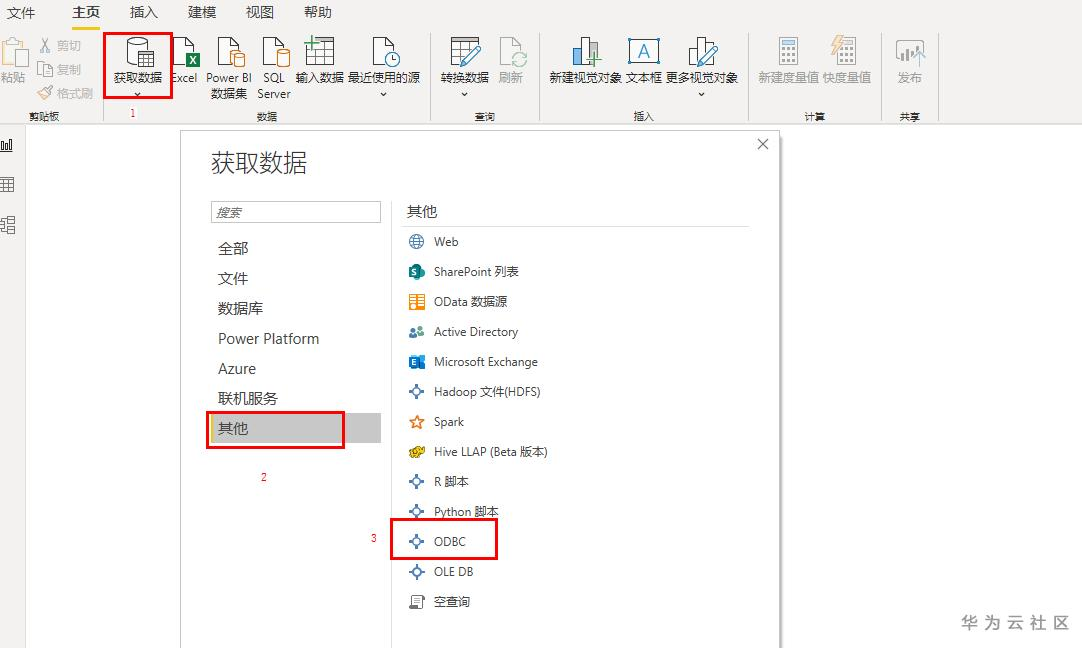Expand dropdown arrow under 获取数据
Image resolution: width=1082 pixels, height=648 pixels.
(137, 95)
